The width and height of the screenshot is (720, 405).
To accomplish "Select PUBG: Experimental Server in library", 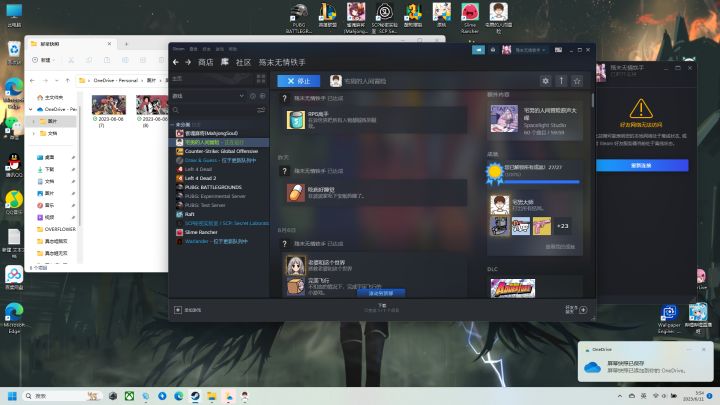I will click(215, 196).
